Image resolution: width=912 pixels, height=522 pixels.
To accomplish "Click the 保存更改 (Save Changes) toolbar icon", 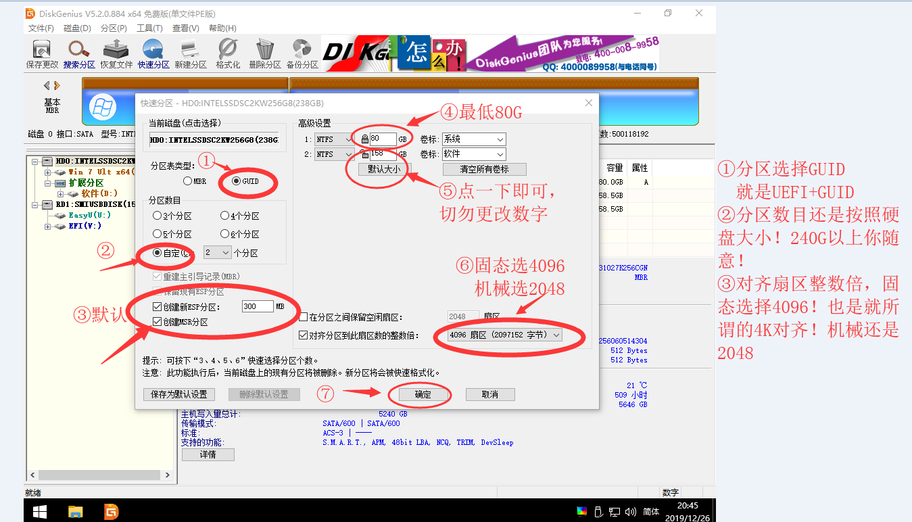I will (x=42, y=52).
